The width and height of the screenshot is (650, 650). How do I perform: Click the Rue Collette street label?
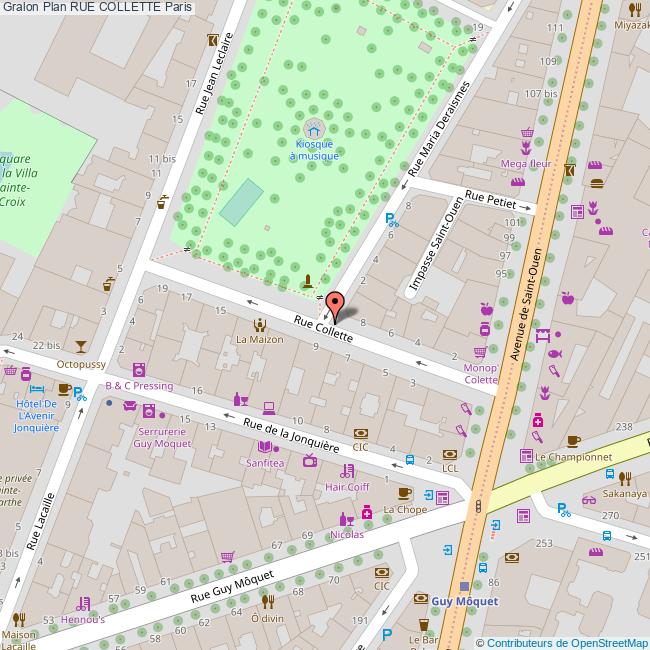pyautogui.click(x=323, y=329)
